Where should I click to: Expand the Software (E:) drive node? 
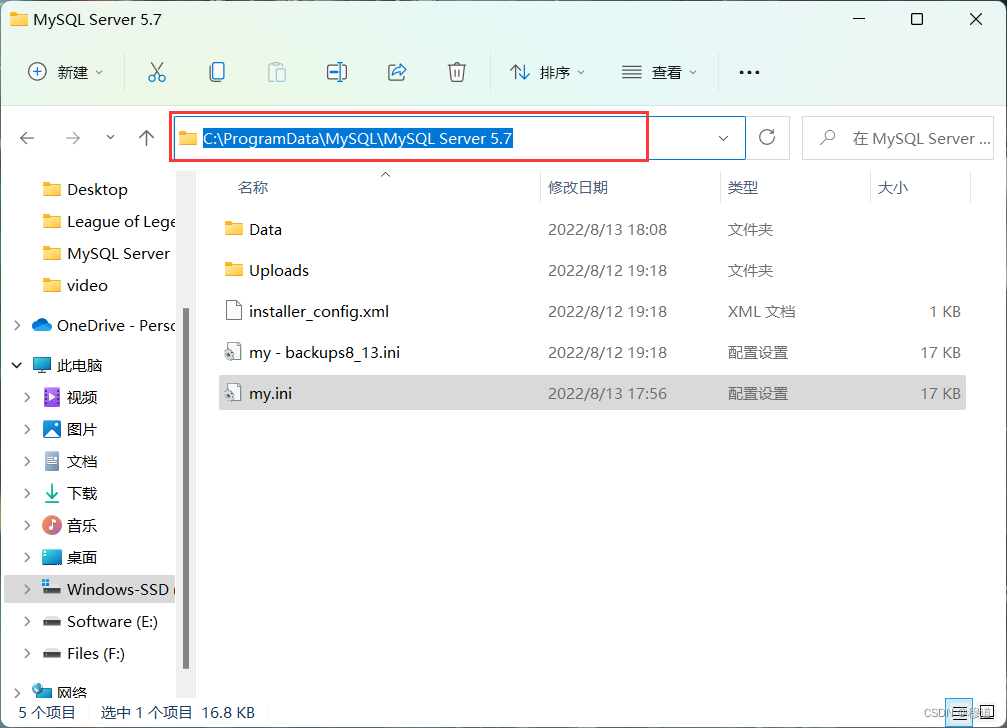click(27, 621)
